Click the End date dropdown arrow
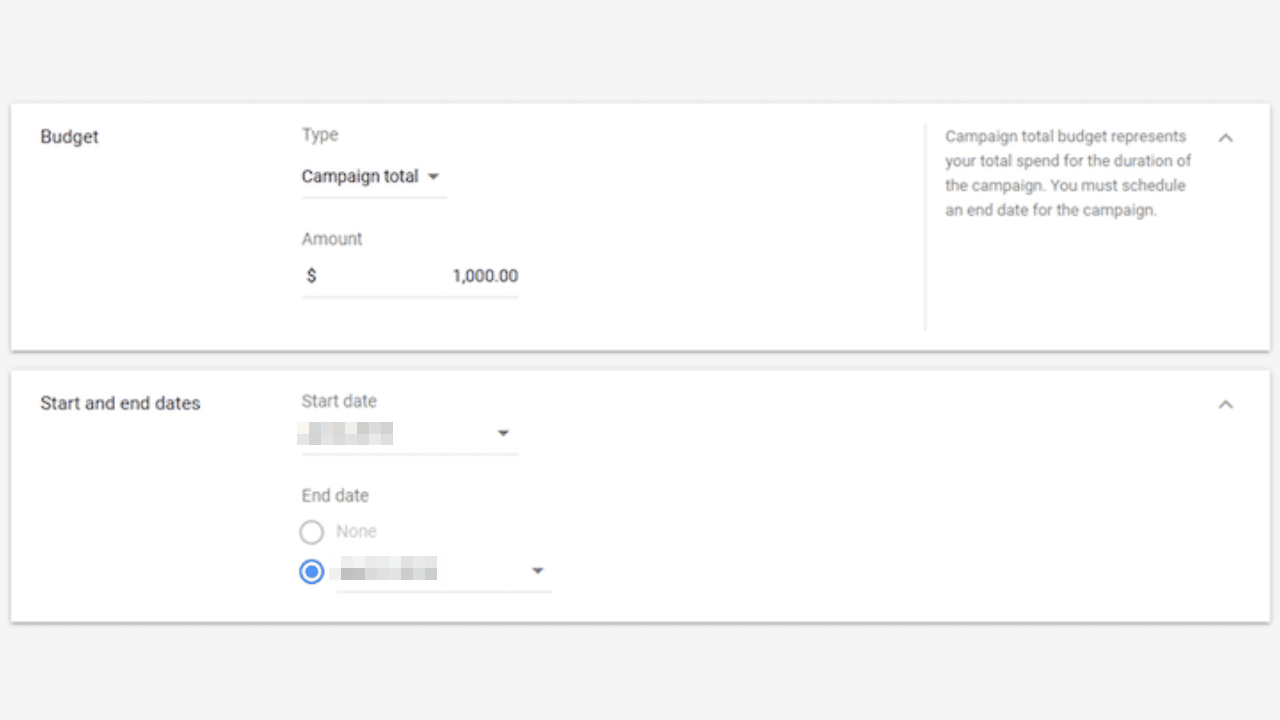 537,572
